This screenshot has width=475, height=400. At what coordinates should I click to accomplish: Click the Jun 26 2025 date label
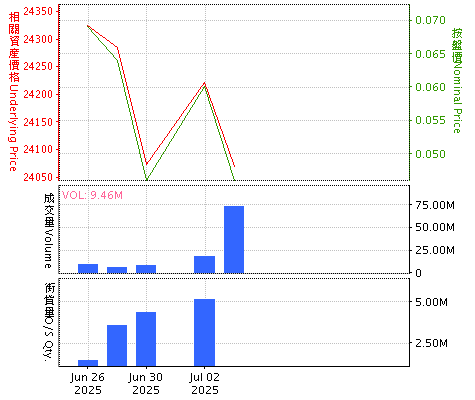click(88, 383)
